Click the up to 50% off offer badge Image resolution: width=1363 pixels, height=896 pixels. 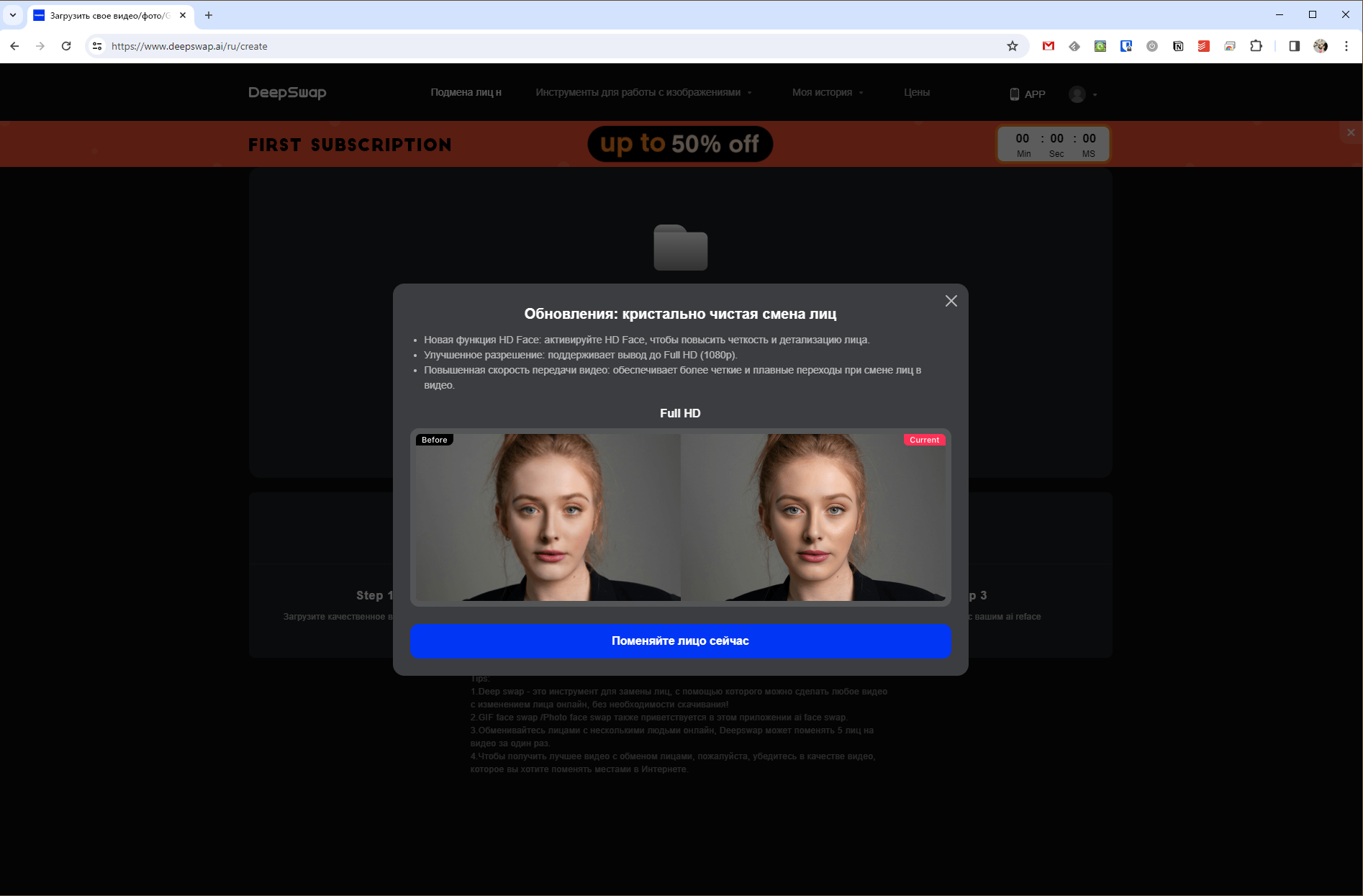[x=680, y=144]
